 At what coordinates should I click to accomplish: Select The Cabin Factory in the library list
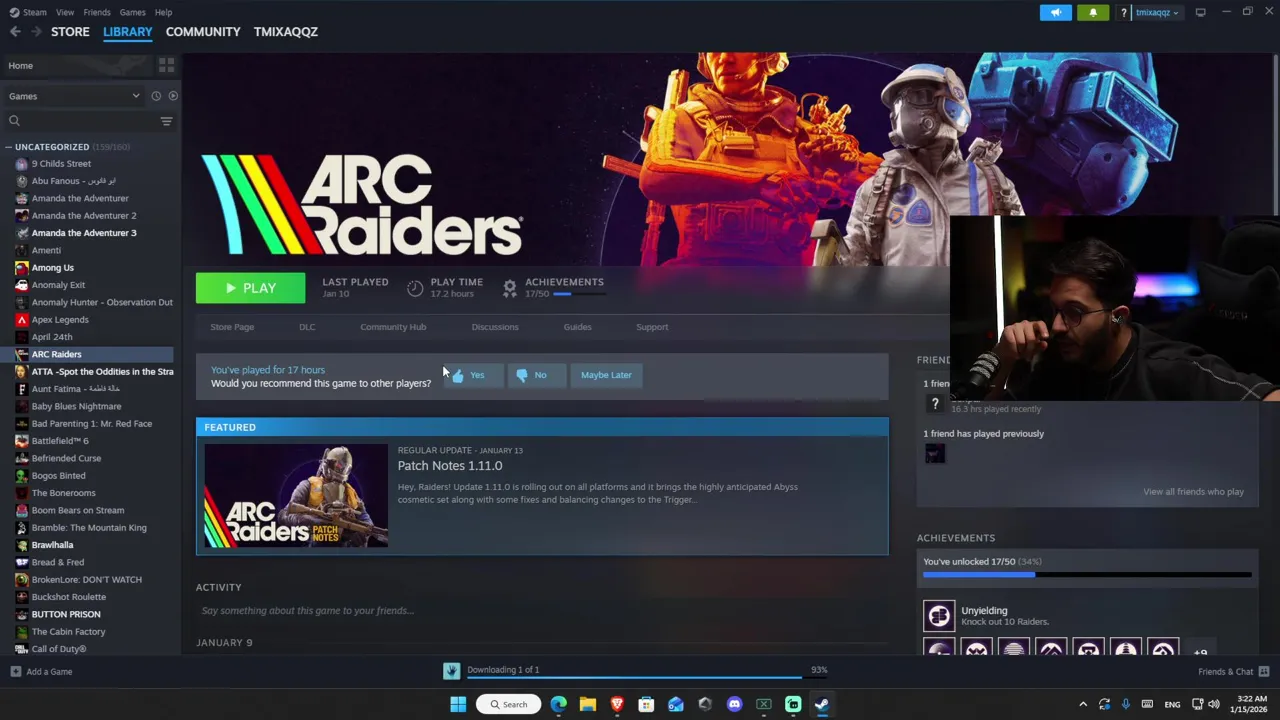point(68,632)
